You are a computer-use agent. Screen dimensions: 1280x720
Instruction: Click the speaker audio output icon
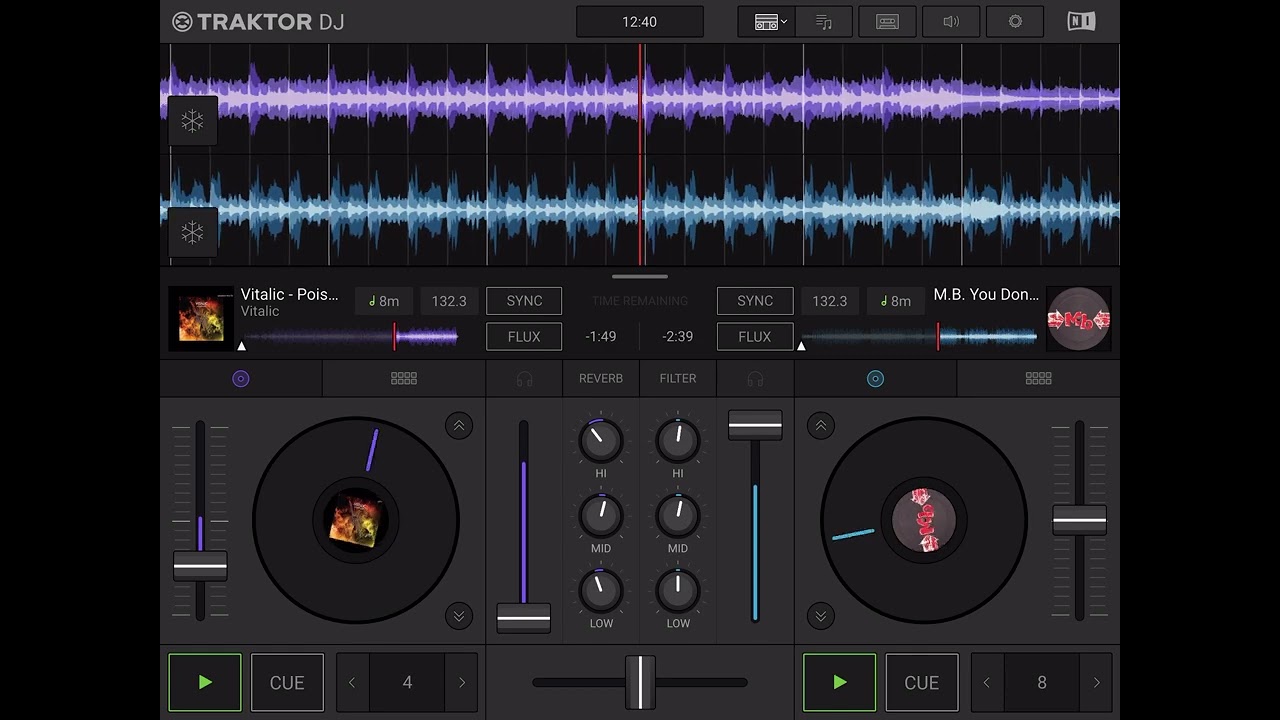(x=951, y=22)
